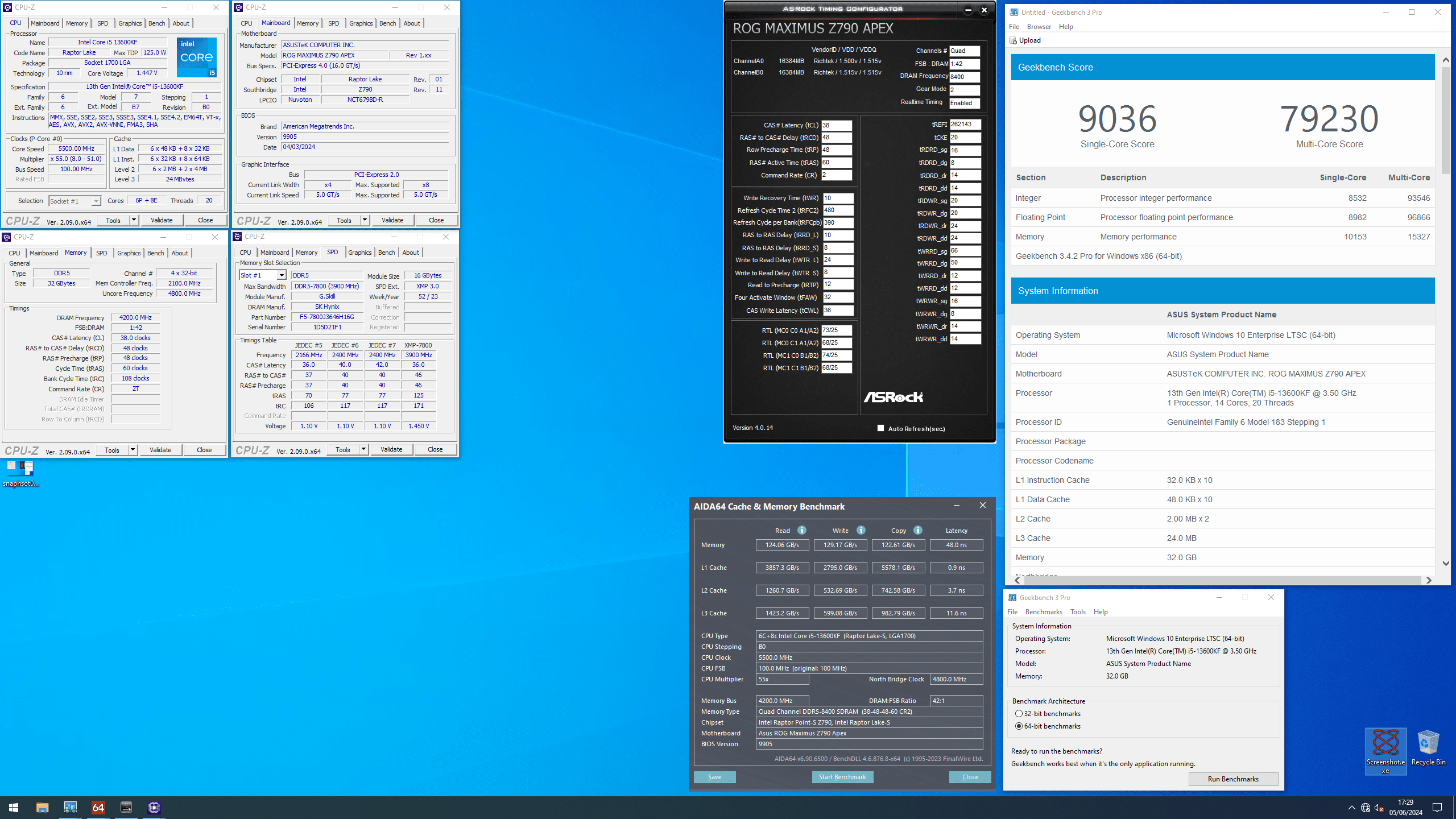Screen dimensions: 1456x819
Task: Click the Start Benchmark button in AIDA64
Action: [842, 777]
